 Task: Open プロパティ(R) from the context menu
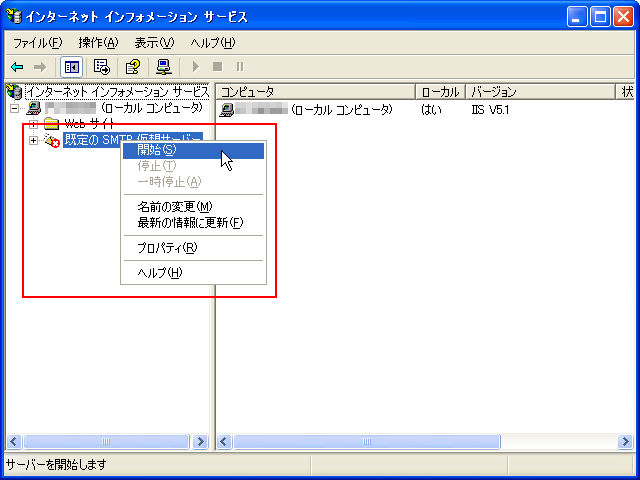tap(167, 248)
